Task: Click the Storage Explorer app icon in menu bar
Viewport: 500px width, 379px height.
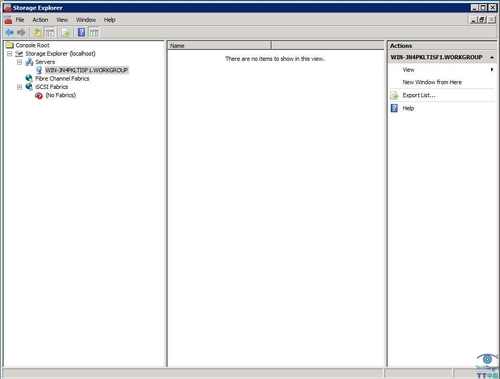Action: tap(8, 20)
